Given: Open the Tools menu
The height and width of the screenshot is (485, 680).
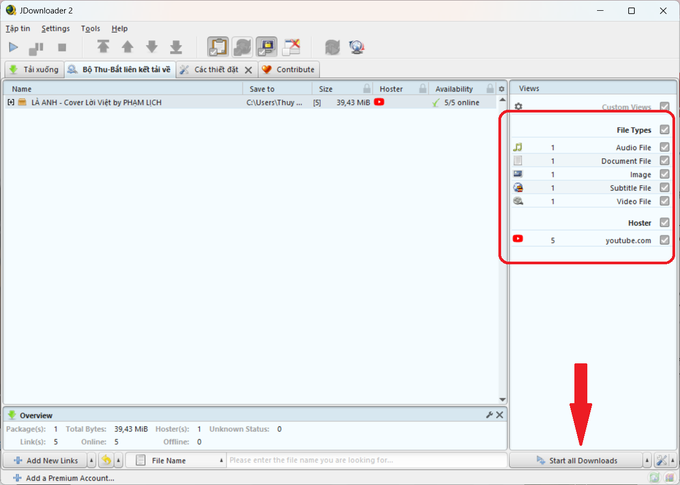Looking at the screenshot, I should (90, 29).
